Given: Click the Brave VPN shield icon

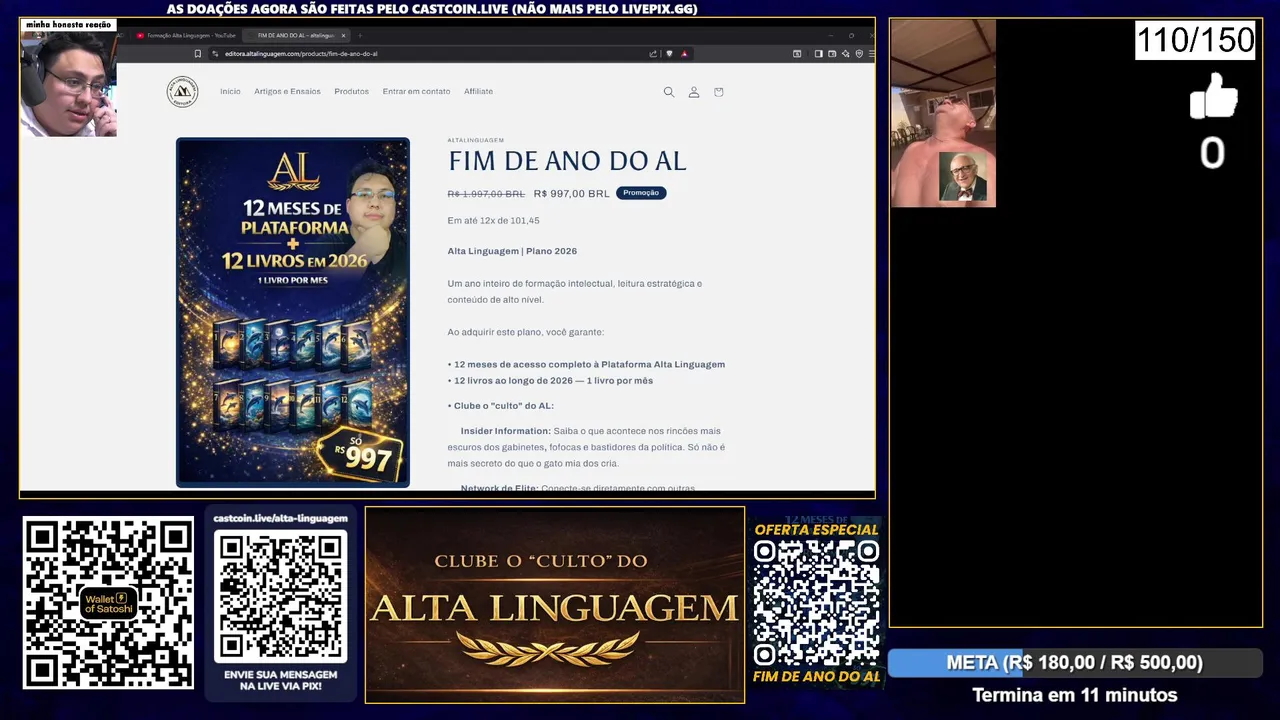Looking at the screenshot, I should (x=859, y=53).
